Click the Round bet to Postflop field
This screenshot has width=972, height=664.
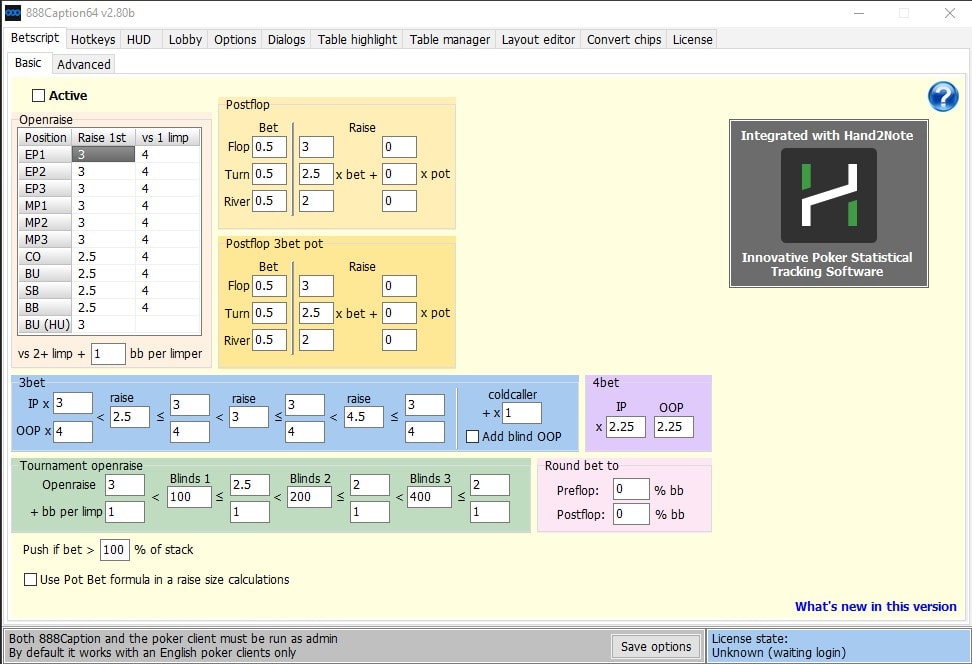(631, 514)
